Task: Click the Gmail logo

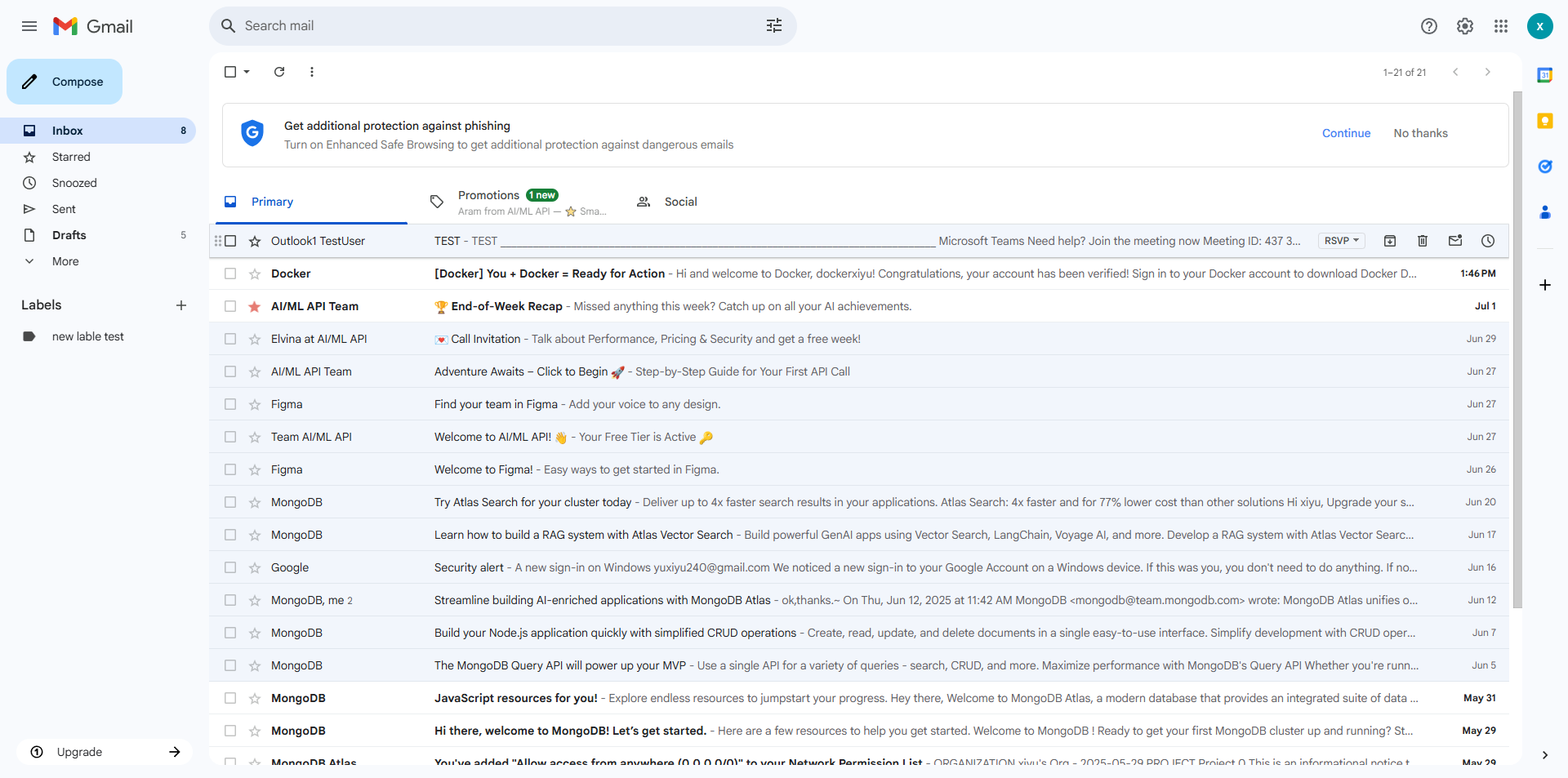Action: coord(93,26)
